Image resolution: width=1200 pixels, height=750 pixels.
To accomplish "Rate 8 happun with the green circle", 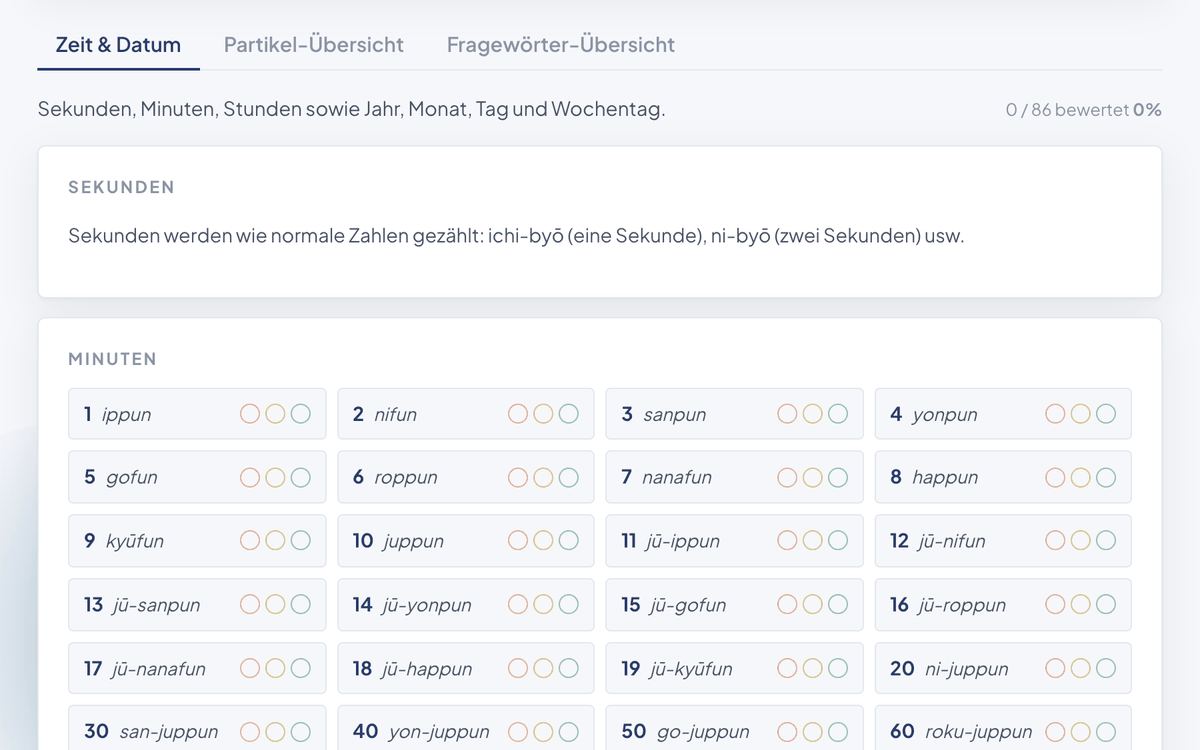I will click(1106, 478).
